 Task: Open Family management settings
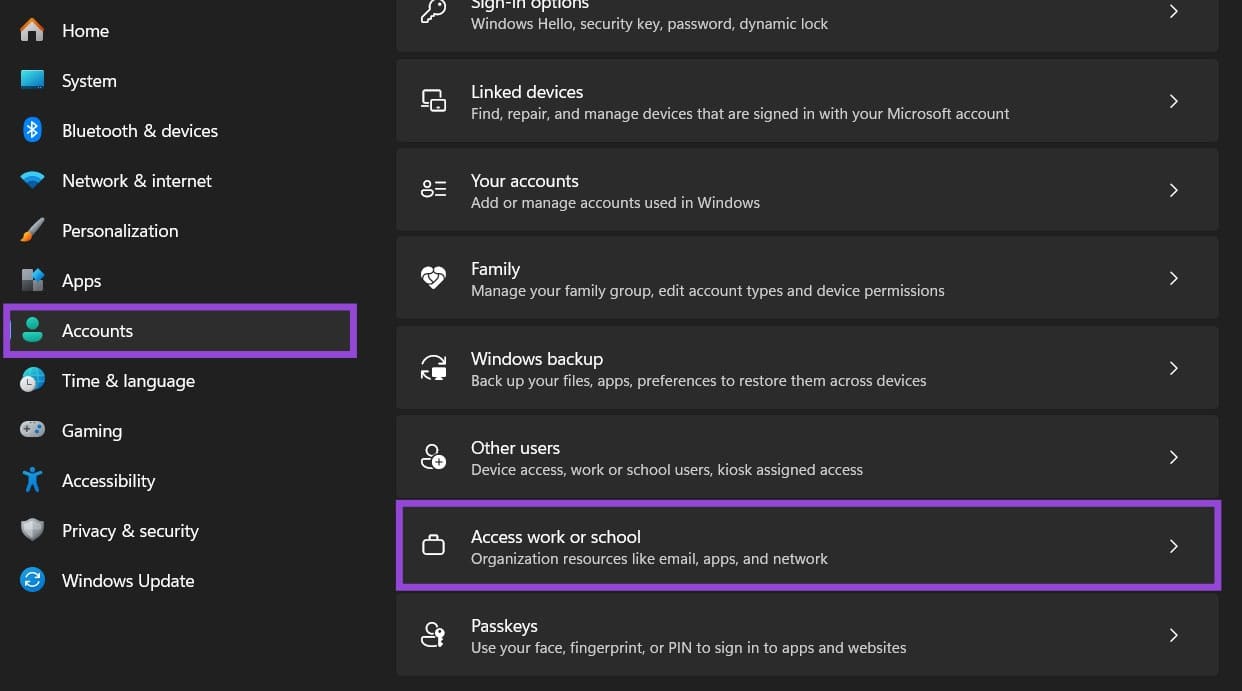[807, 277]
